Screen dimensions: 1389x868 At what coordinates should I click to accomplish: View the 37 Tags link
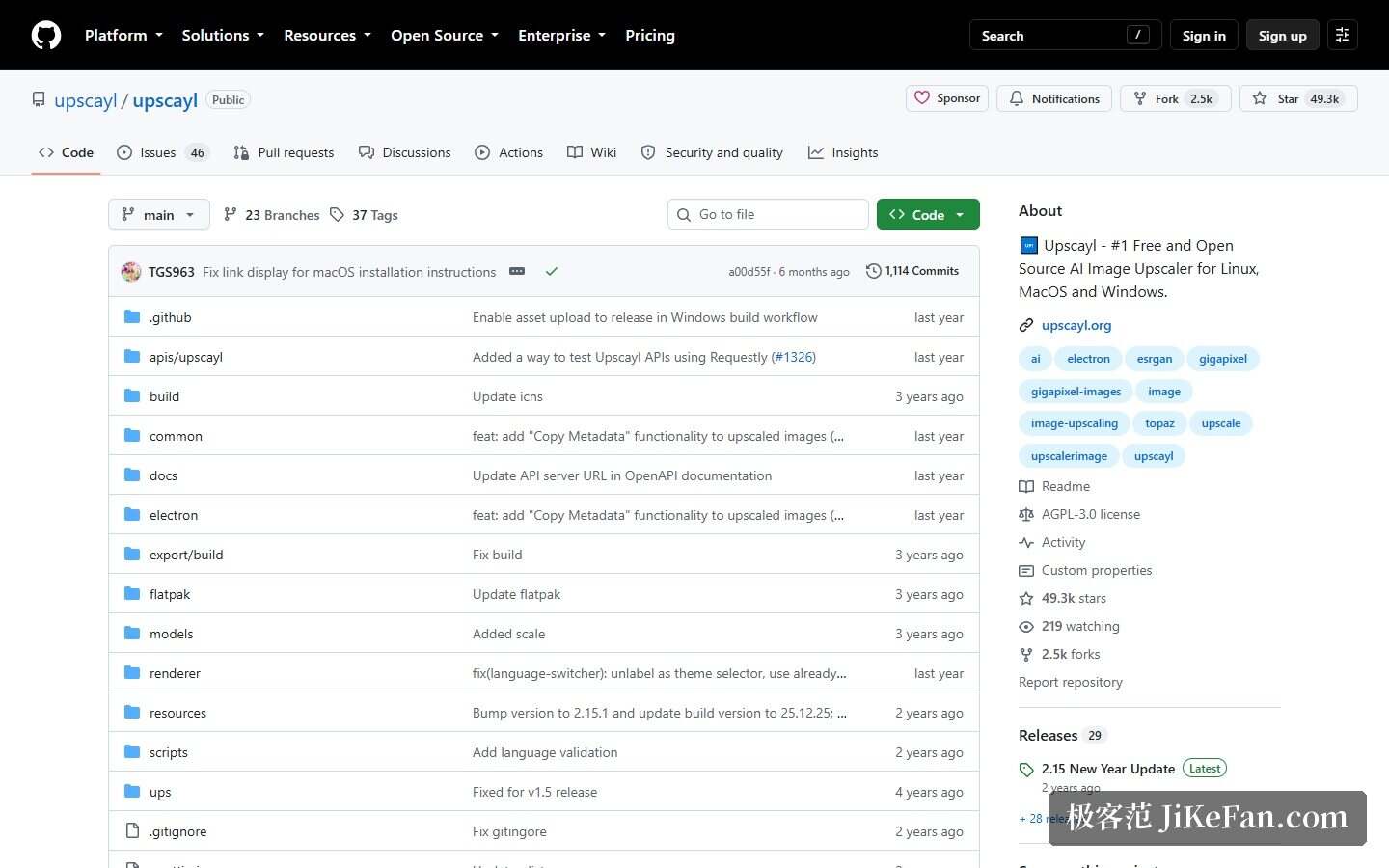pyautogui.click(x=364, y=214)
